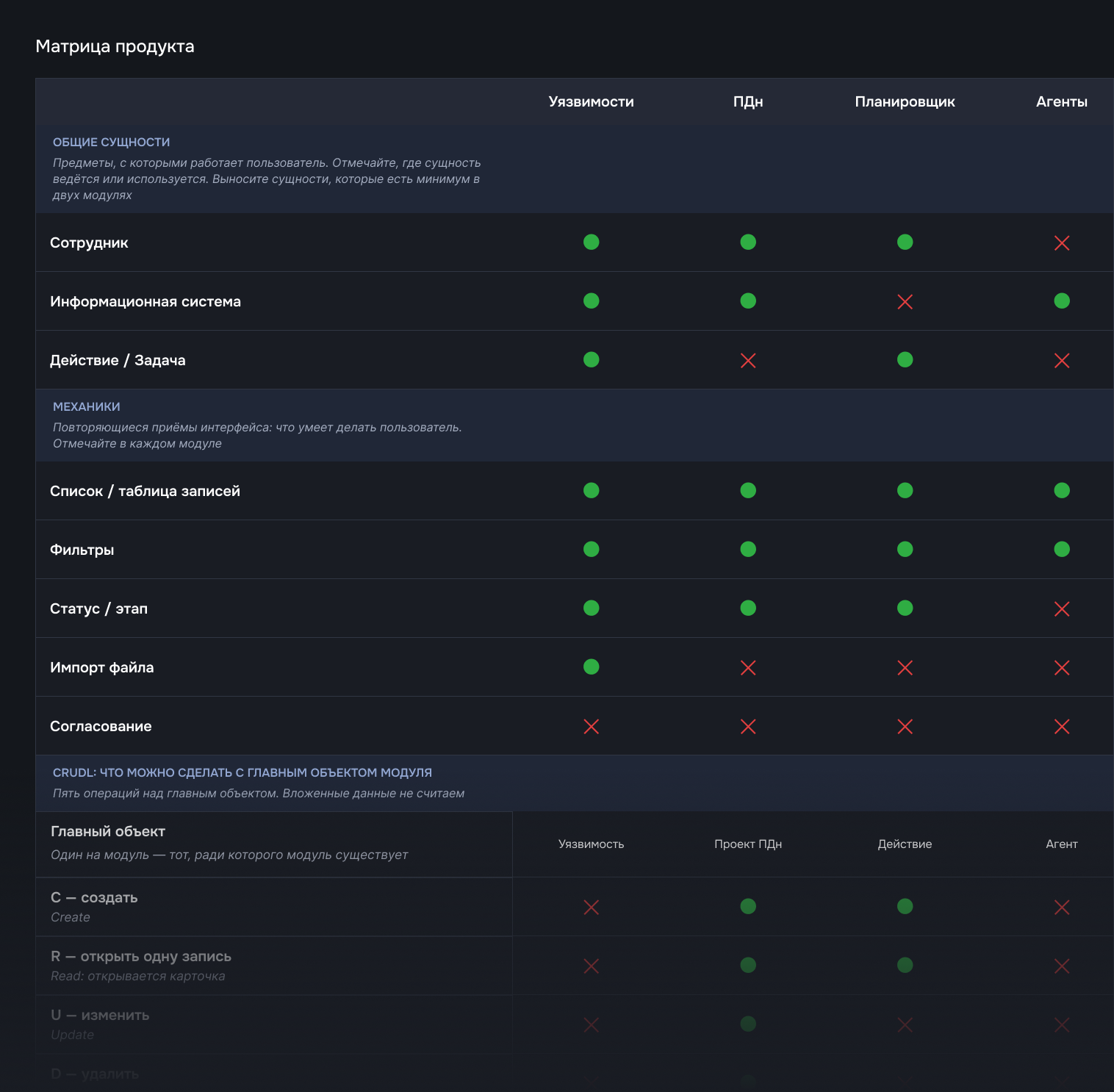
Task: Select the ПДн column header
Action: point(748,102)
